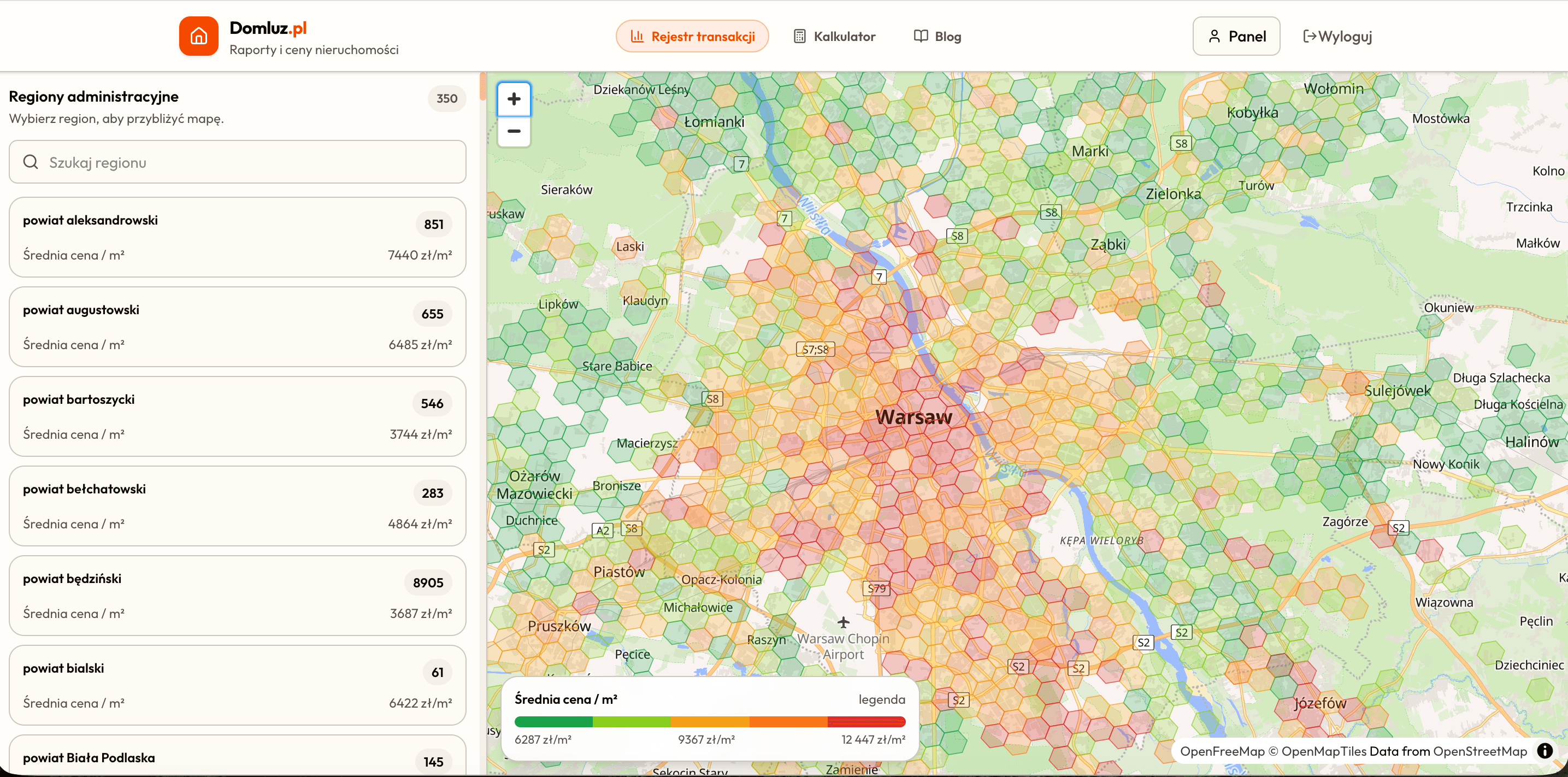The width and height of the screenshot is (1568, 777).
Task: Click the Pruszków label on the map
Action: [x=559, y=626]
